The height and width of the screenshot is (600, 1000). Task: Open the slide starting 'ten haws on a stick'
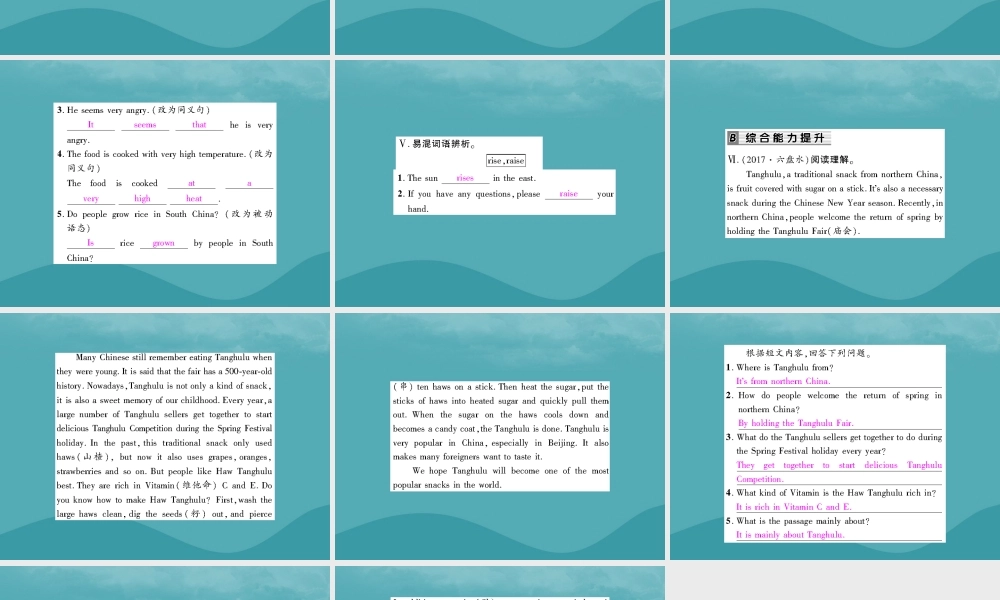(500, 436)
